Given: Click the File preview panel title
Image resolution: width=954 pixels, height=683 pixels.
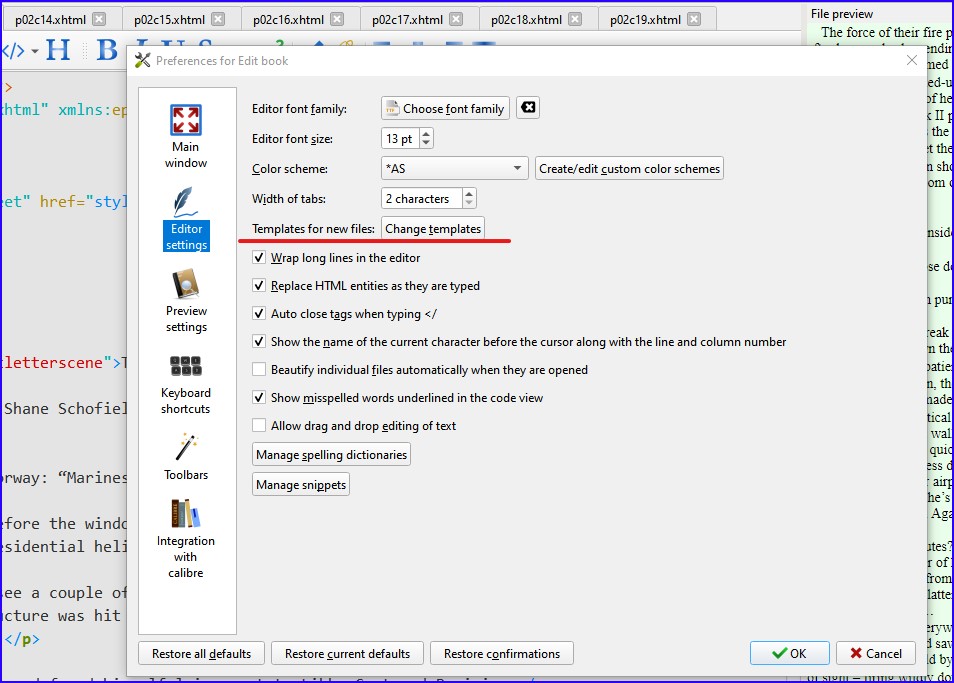Looking at the screenshot, I should click(841, 13).
